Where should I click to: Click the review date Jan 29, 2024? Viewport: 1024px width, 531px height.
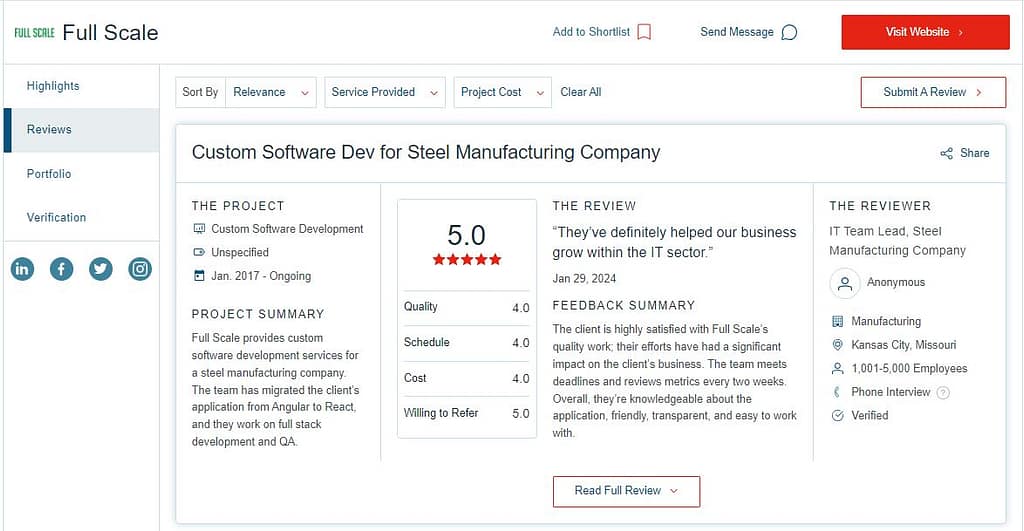[584, 279]
